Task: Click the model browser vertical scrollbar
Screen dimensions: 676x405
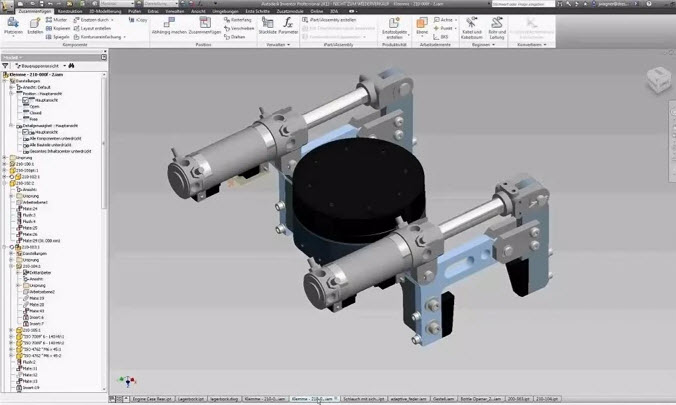Action: click(x=104, y=142)
